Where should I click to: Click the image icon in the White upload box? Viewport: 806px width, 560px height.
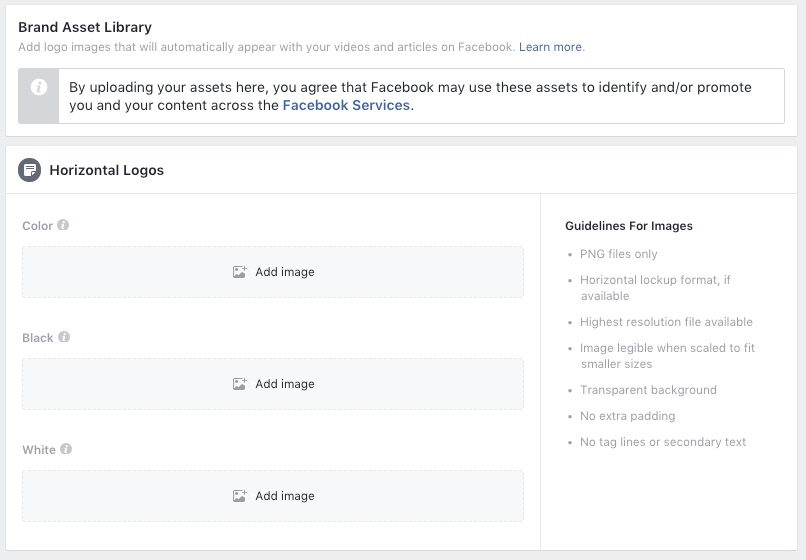pyautogui.click(x=240, y=496)
